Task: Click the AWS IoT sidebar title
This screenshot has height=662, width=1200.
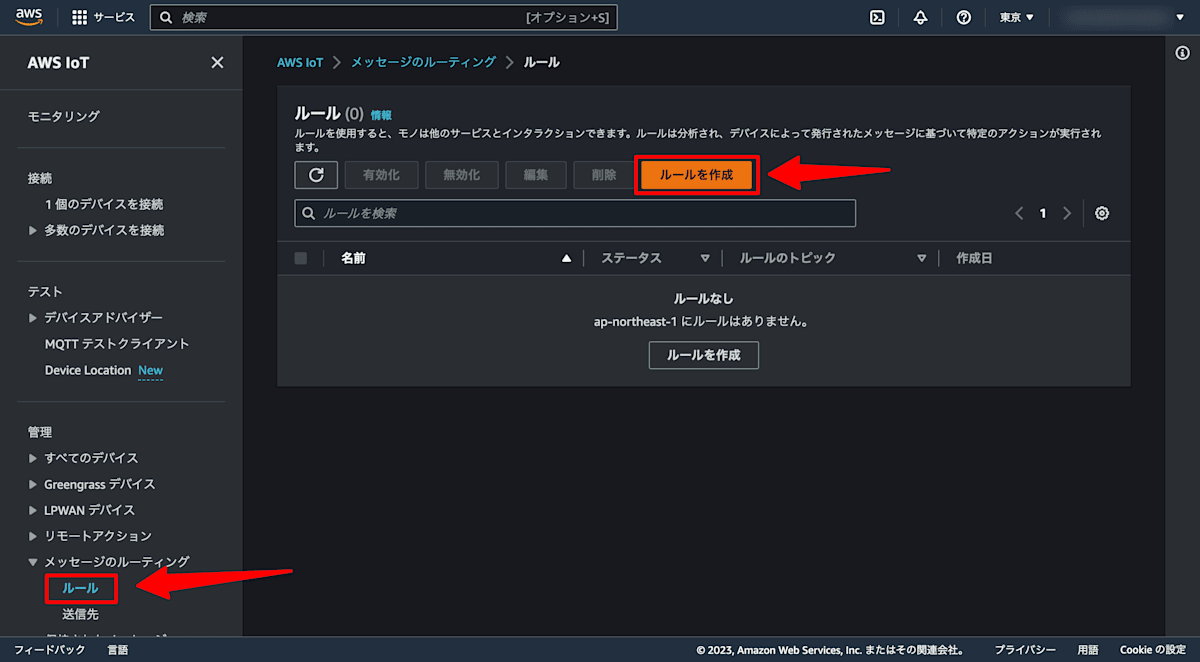Action: coord(58,63)
